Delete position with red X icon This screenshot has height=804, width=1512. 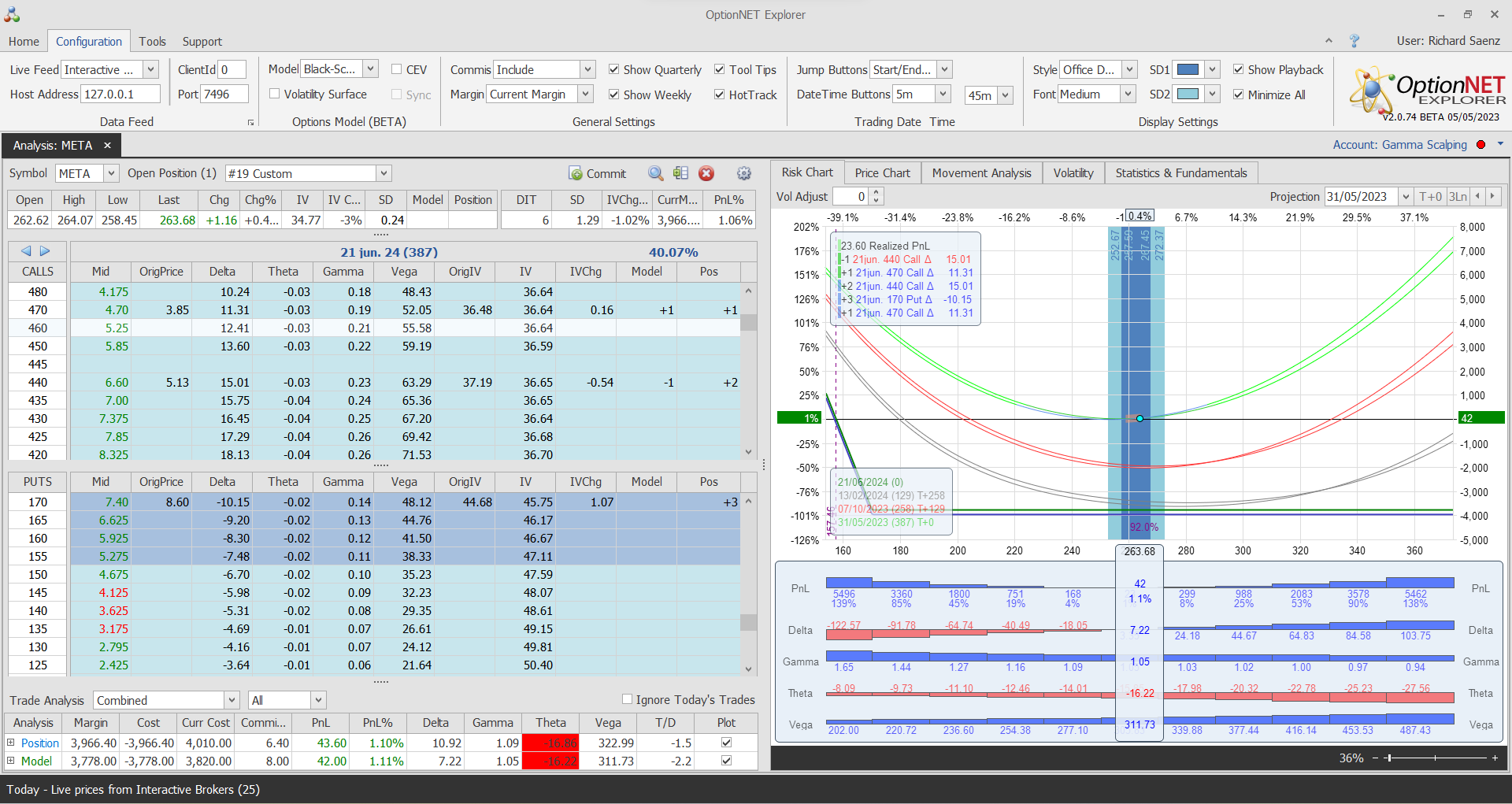[x=706, y=173]
